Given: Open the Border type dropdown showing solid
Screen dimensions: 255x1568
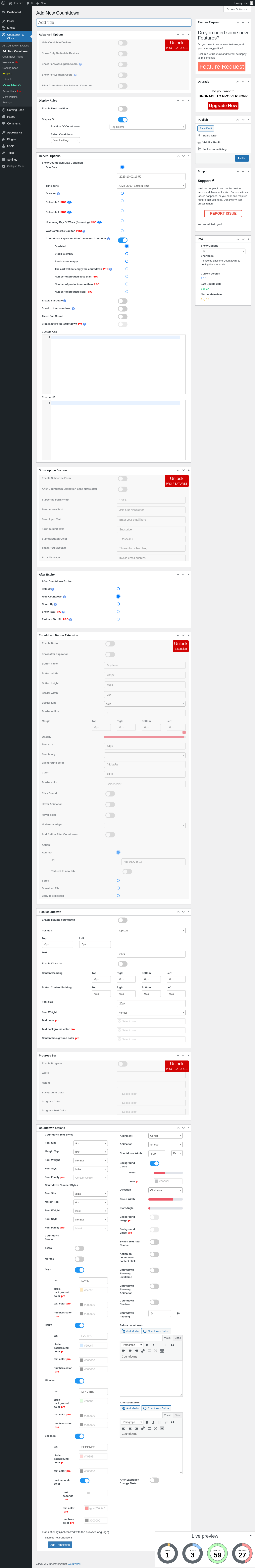Looking at the screenshot, I should [x=145, y=704].
